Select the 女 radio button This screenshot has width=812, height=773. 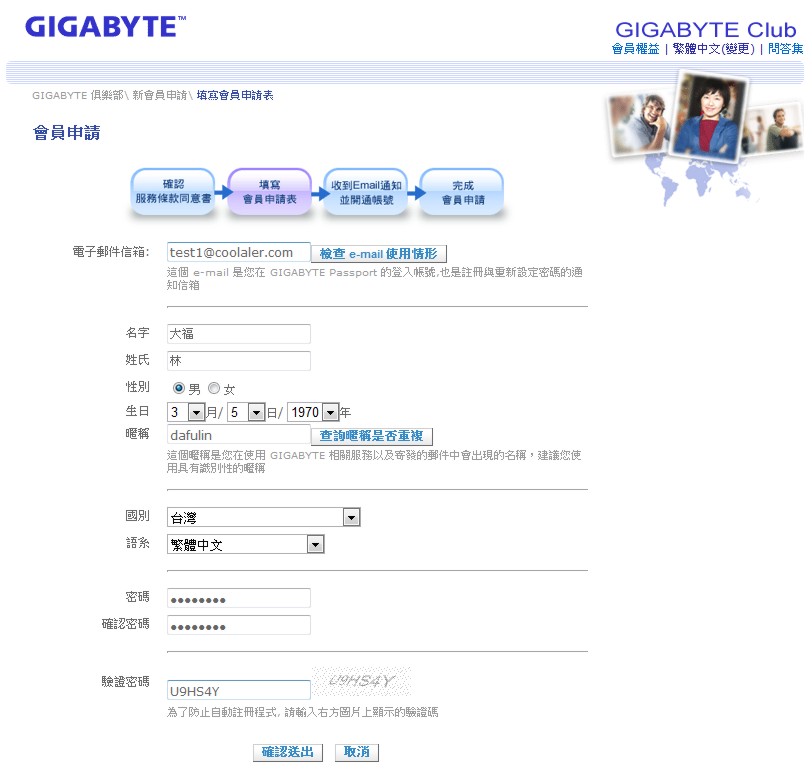pyautogui.click(x=214, y=388)
